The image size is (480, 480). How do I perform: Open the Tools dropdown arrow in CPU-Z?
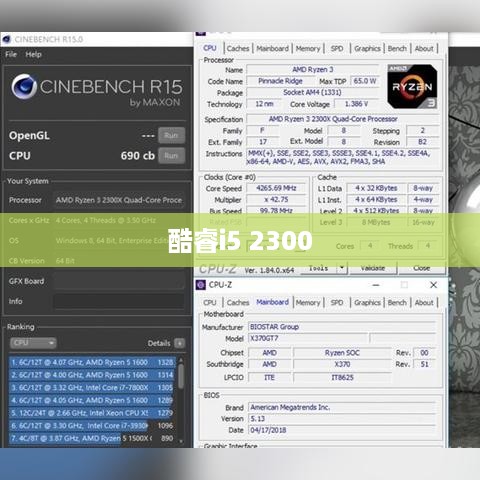pos(342,268)
